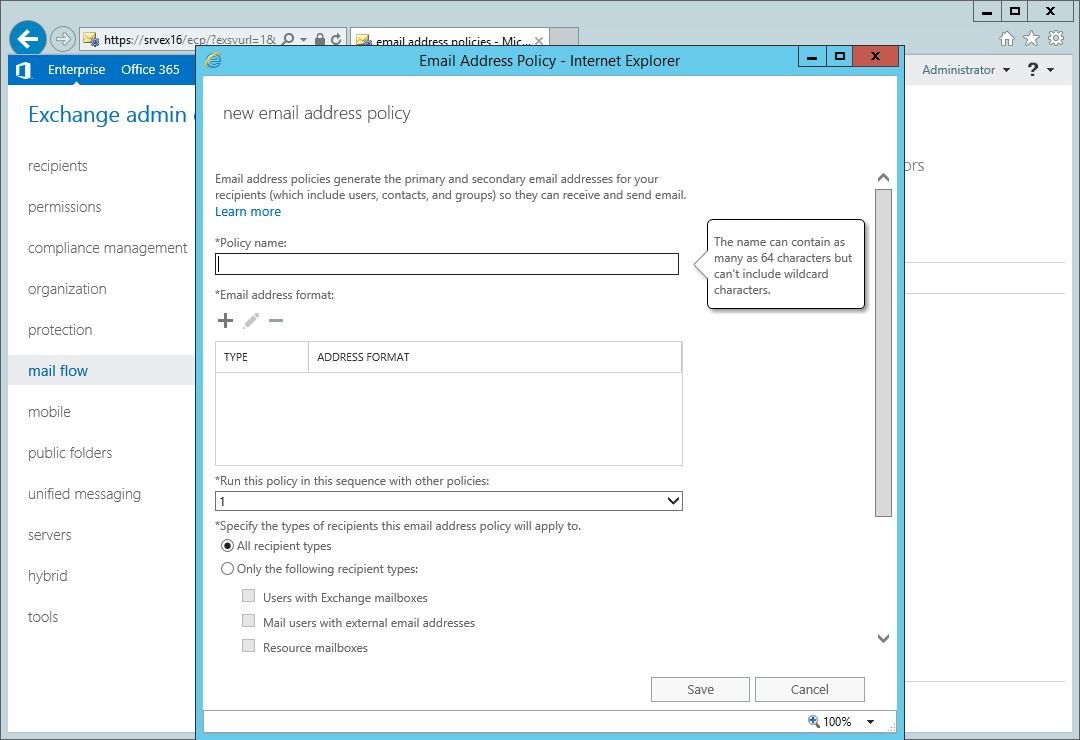
Task: Go to the browser home icon
Action: pyautogui.click(x=1007, y=39)
